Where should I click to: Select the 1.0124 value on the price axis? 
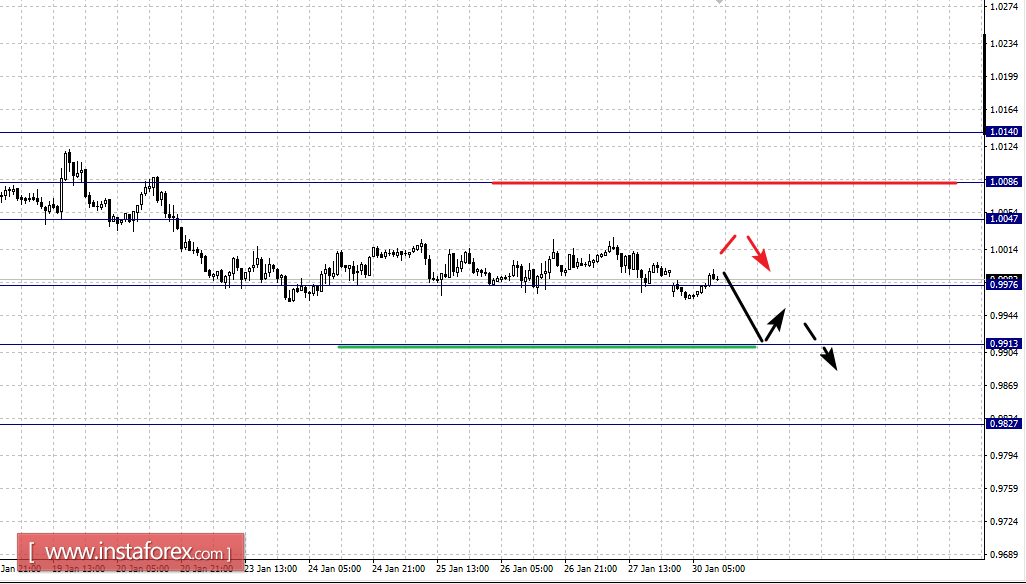click(1004, 146)
